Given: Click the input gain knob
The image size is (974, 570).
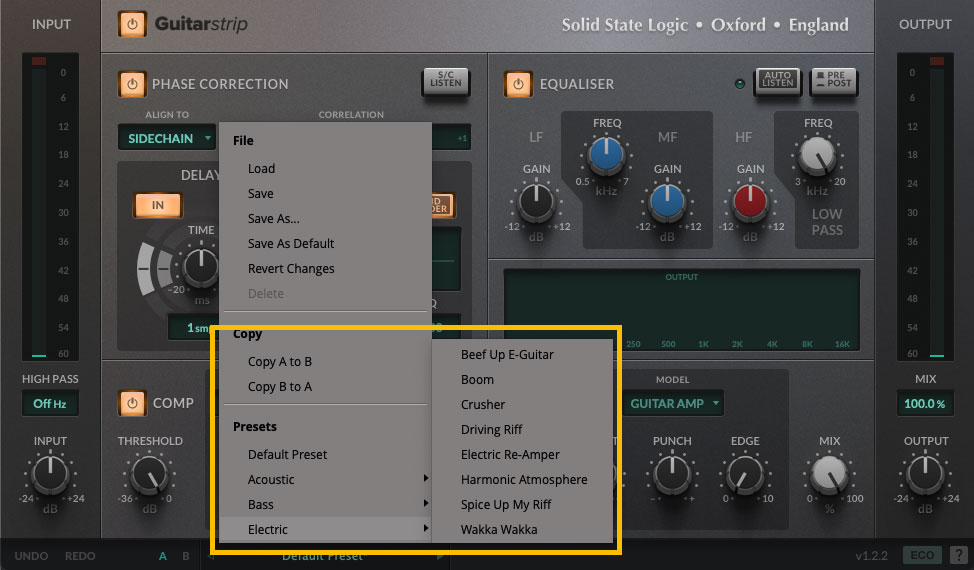Looking at the screenshot, I should [x=50, y=473].
